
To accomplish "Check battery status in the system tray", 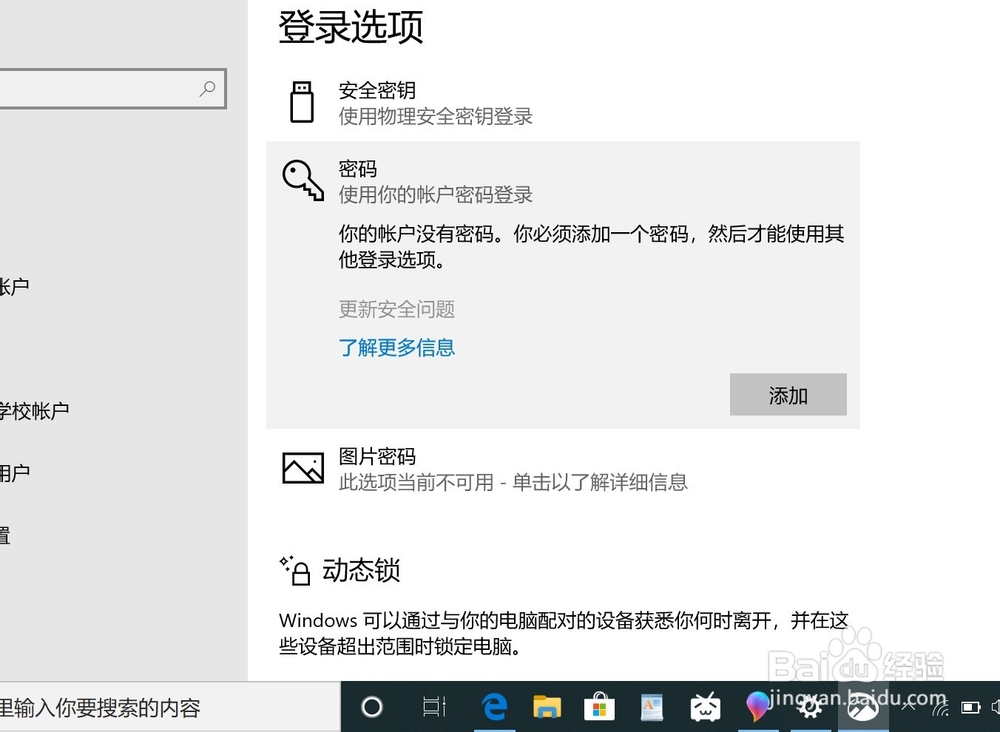I will tap(970, 707).
